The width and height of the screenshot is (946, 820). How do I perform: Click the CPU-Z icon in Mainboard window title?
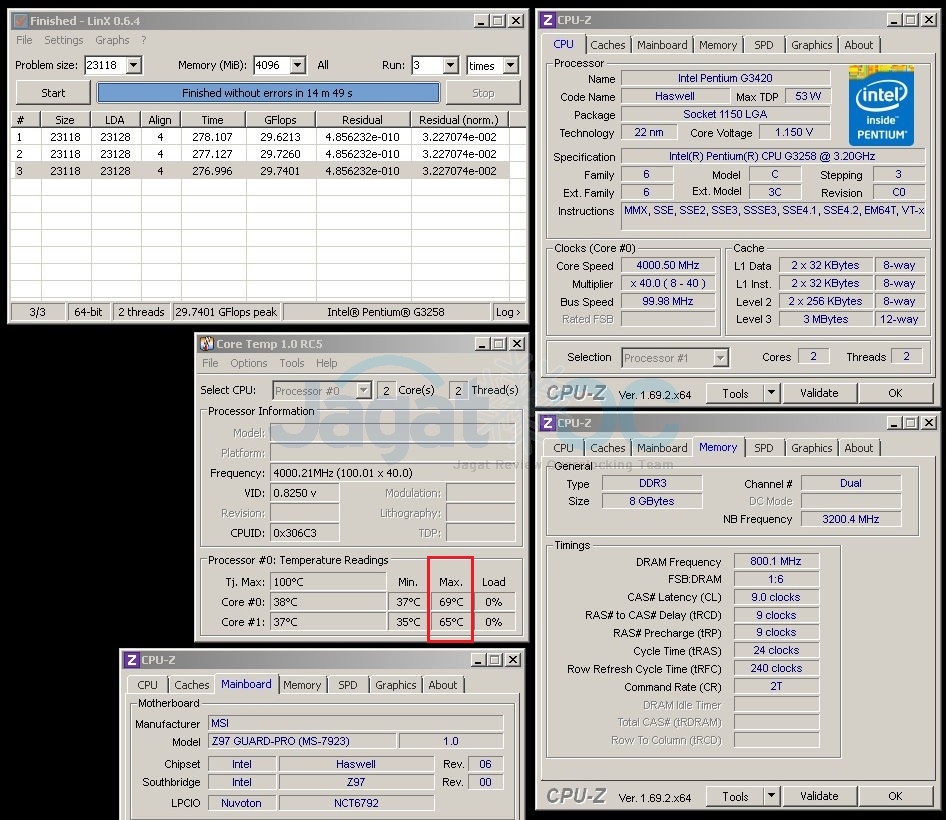coord(131,660)
